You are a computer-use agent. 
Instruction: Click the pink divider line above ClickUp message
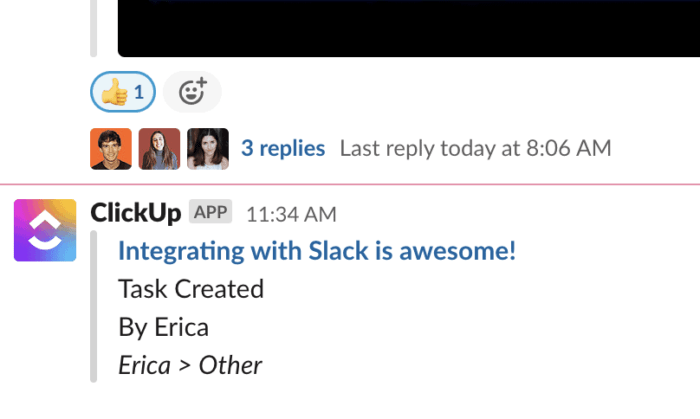[350, 183]
